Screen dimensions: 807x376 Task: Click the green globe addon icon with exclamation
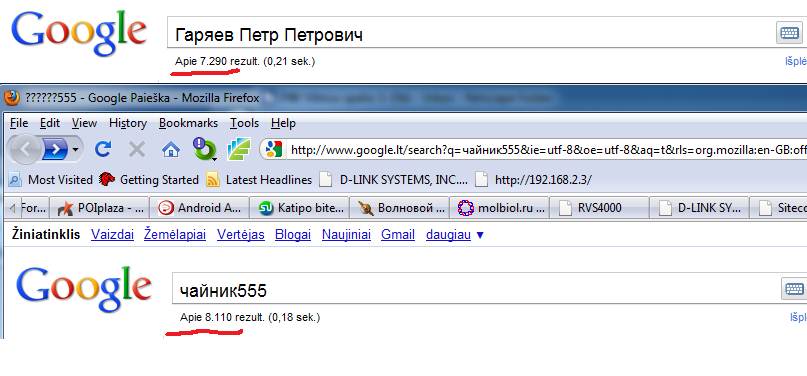(x=204, y=149)
